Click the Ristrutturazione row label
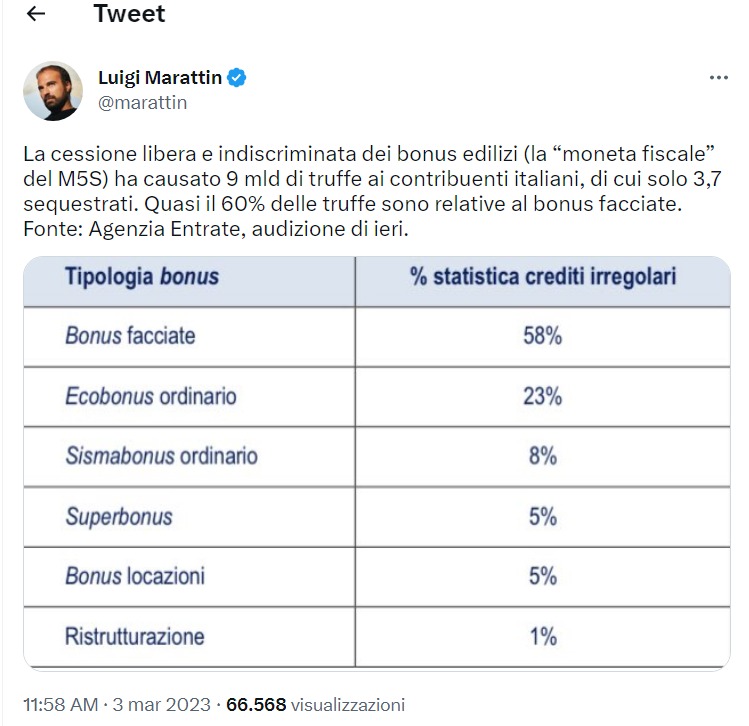 135,637
